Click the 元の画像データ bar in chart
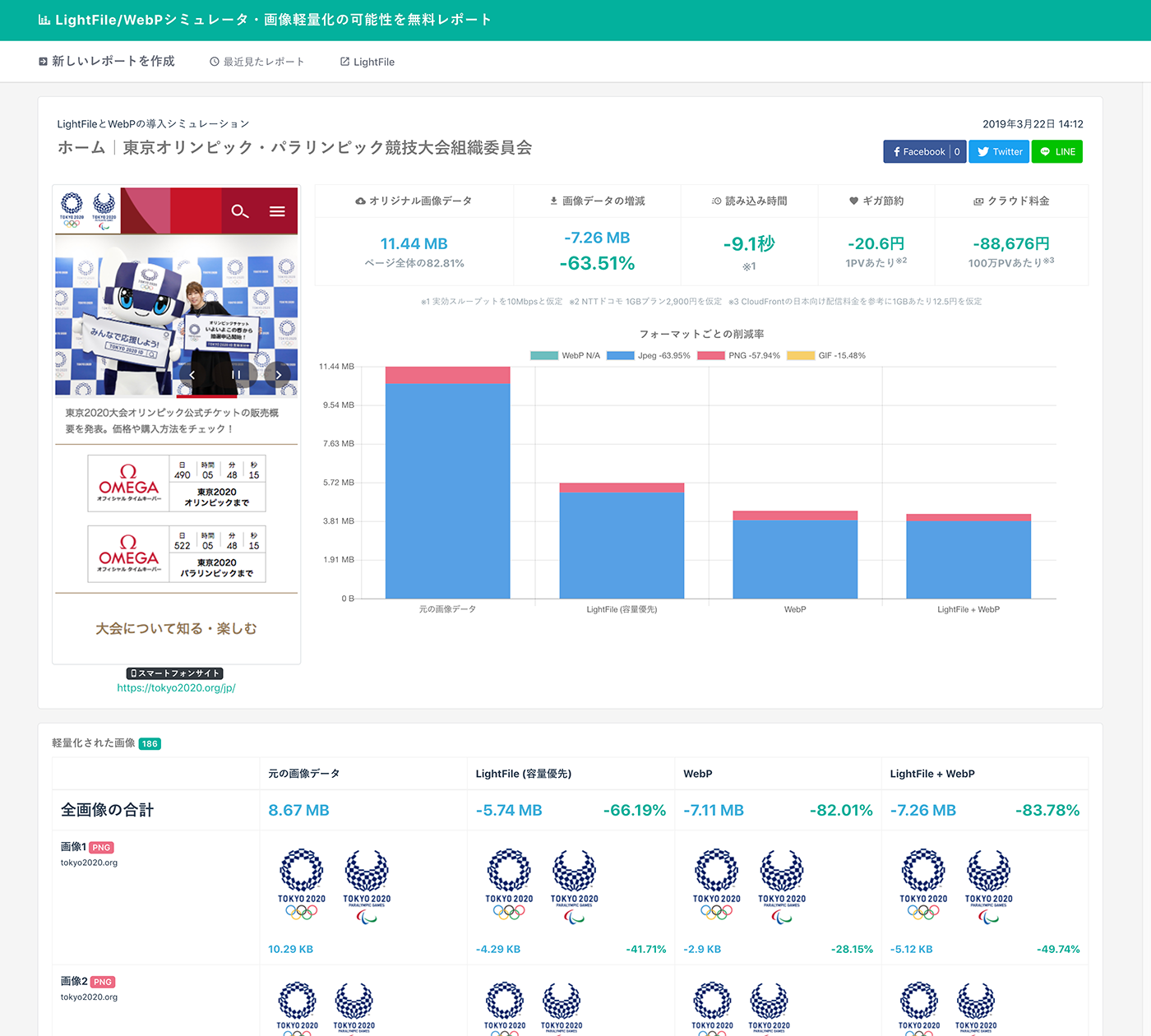The width and height of the screenshot is (1151, 1036). (448, 483)
